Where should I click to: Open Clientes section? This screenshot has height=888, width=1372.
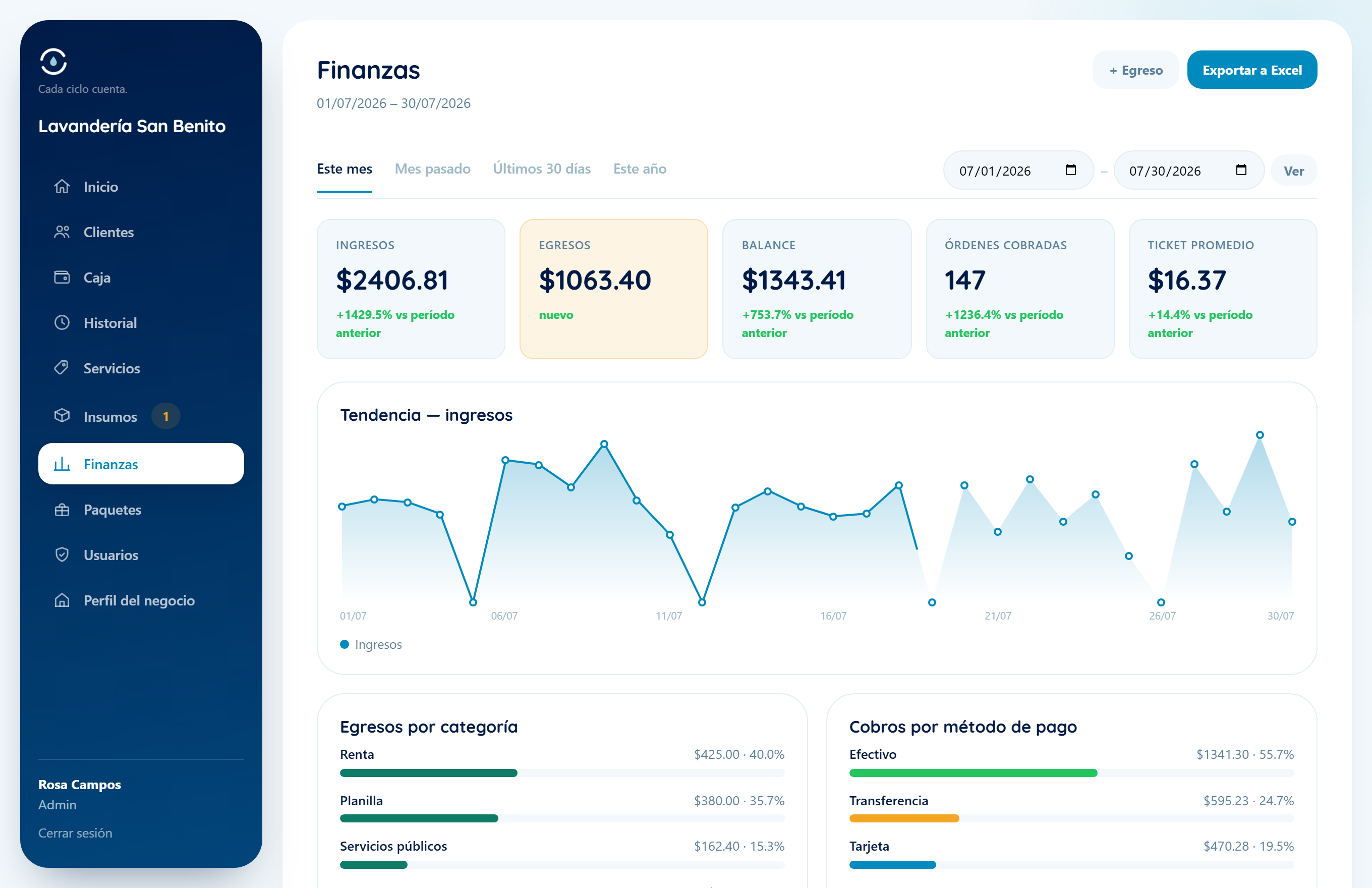pyautogui.click(x=141, y=232)
